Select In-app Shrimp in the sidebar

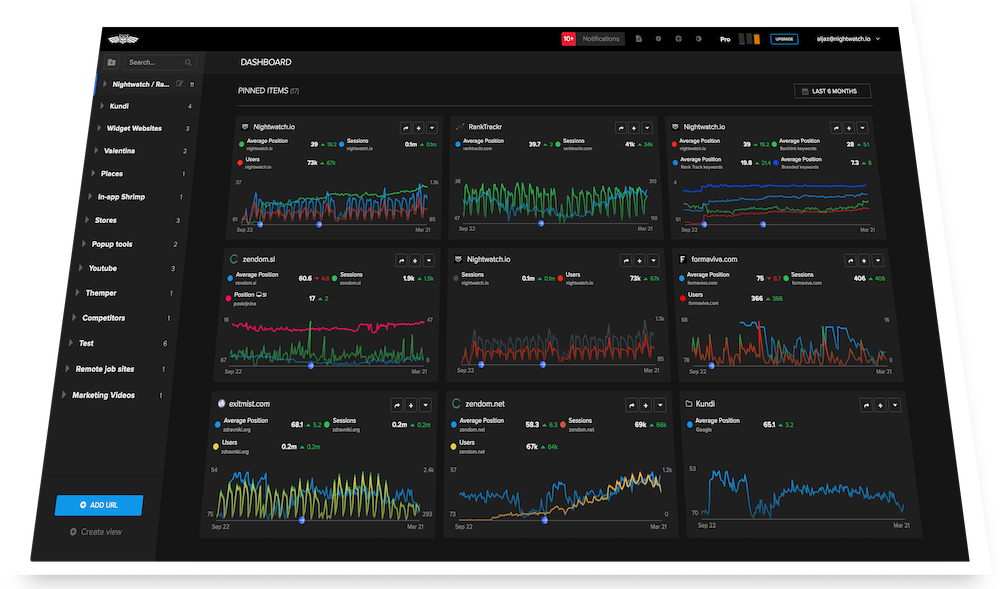pyautogui.click(x=121, y=197)
